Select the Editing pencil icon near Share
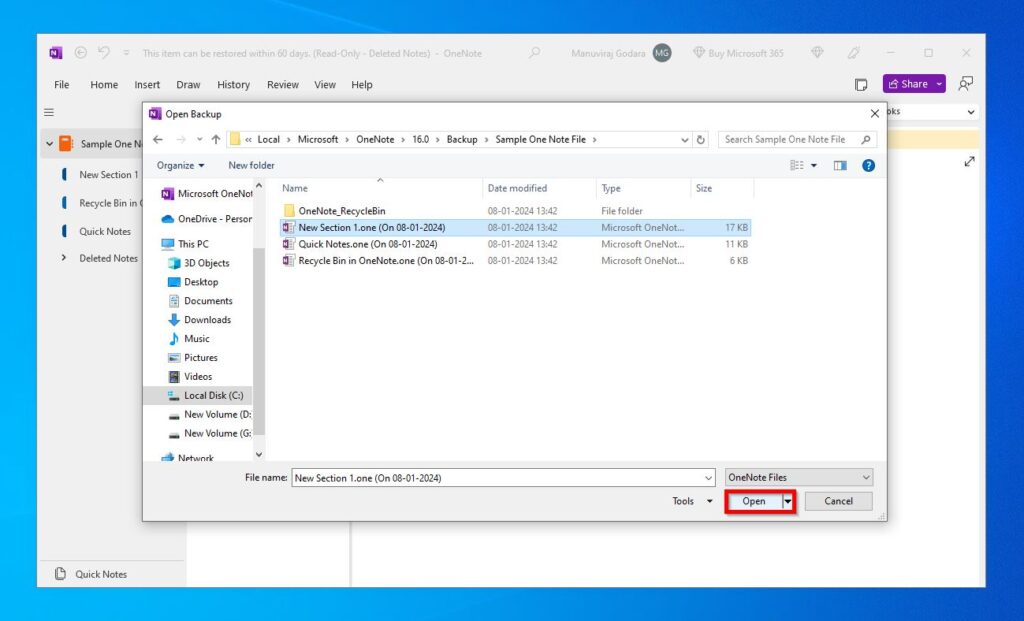Image resolution: width=1024 pixels, height=621 pixels. [855, 51]
